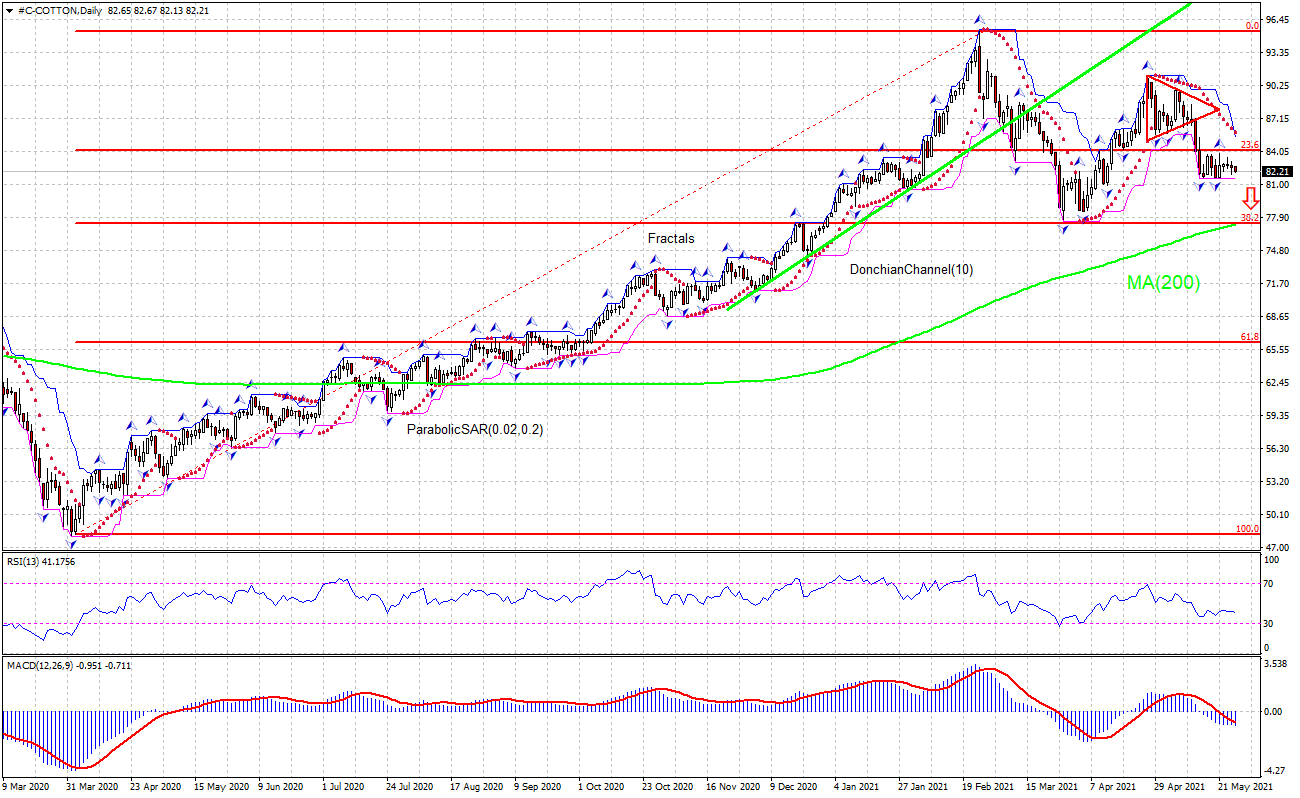Click the MA(200) green text label
Image resolution: width=1300 pixels, height=798 pixels.
click(x=1162, y=285)
